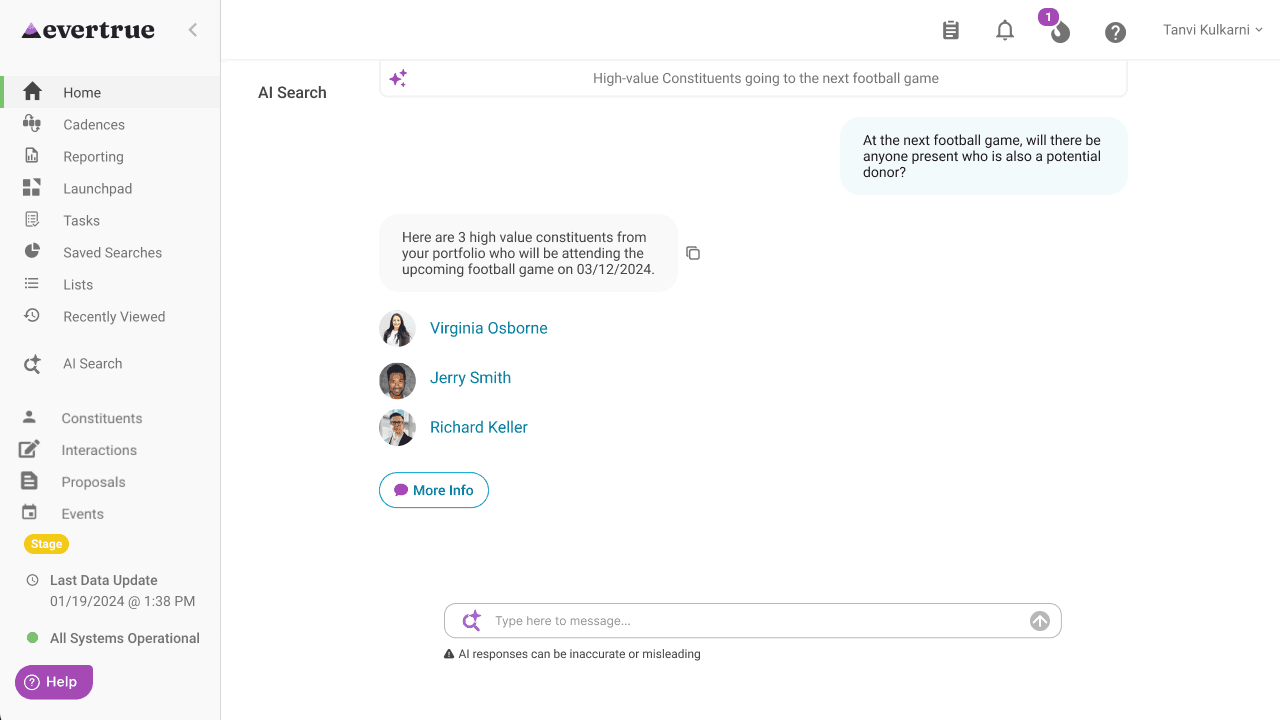Click the Reporting chart icon
This screenshot has height=720, width=1280.
pos(32,156)
